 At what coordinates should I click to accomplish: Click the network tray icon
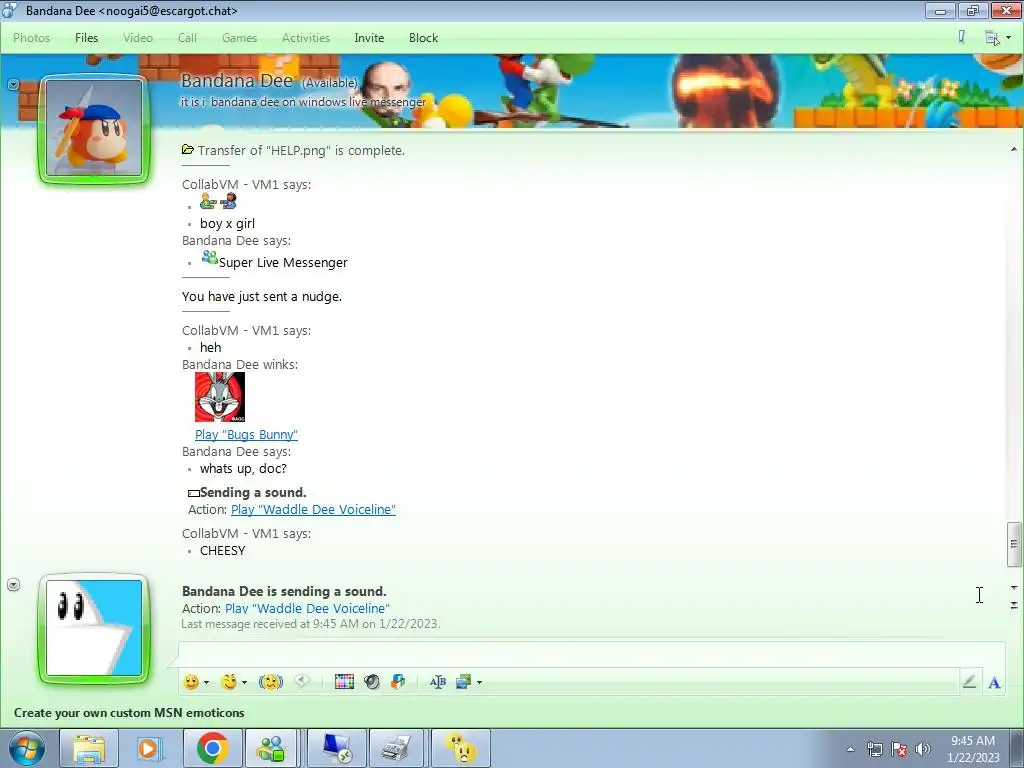tap(874, 749)
